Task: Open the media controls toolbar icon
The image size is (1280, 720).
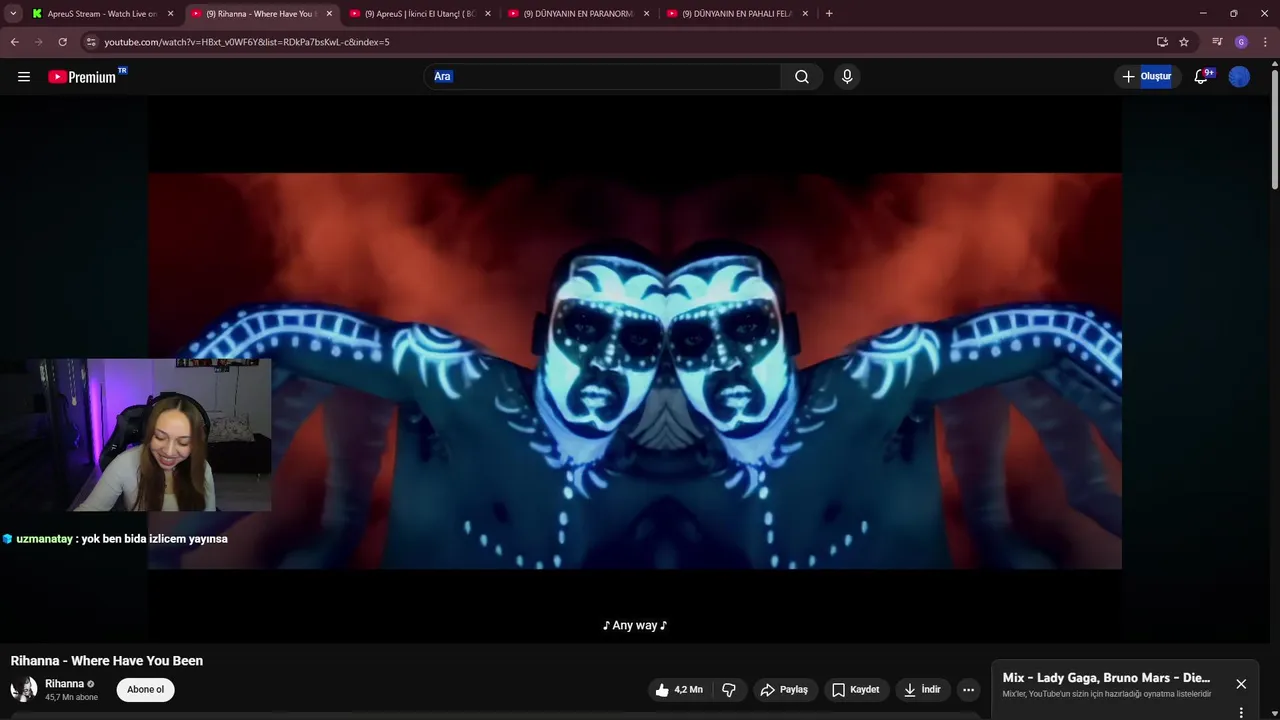Action: coord(1217,42)
